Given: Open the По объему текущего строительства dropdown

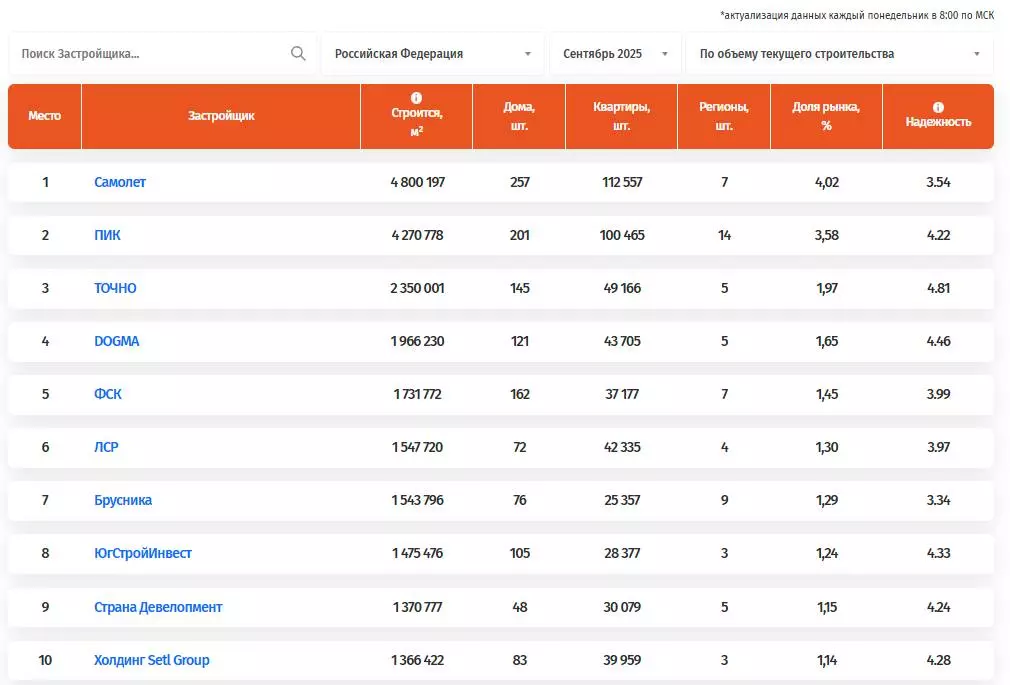Looking at the screenshot, I should coord(839,54).
